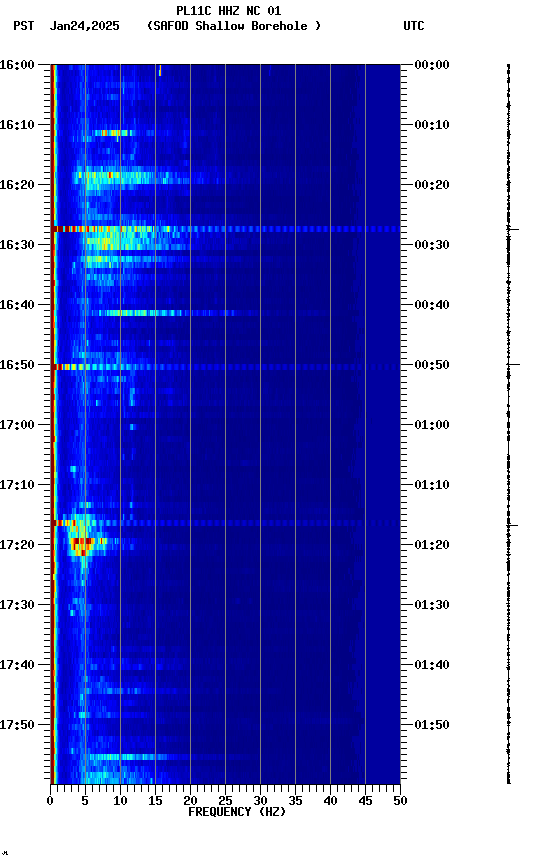This screenshot has height=864, width=552.
Task: Click the 17:30 PST time label
Action: [x=17, y=605]
